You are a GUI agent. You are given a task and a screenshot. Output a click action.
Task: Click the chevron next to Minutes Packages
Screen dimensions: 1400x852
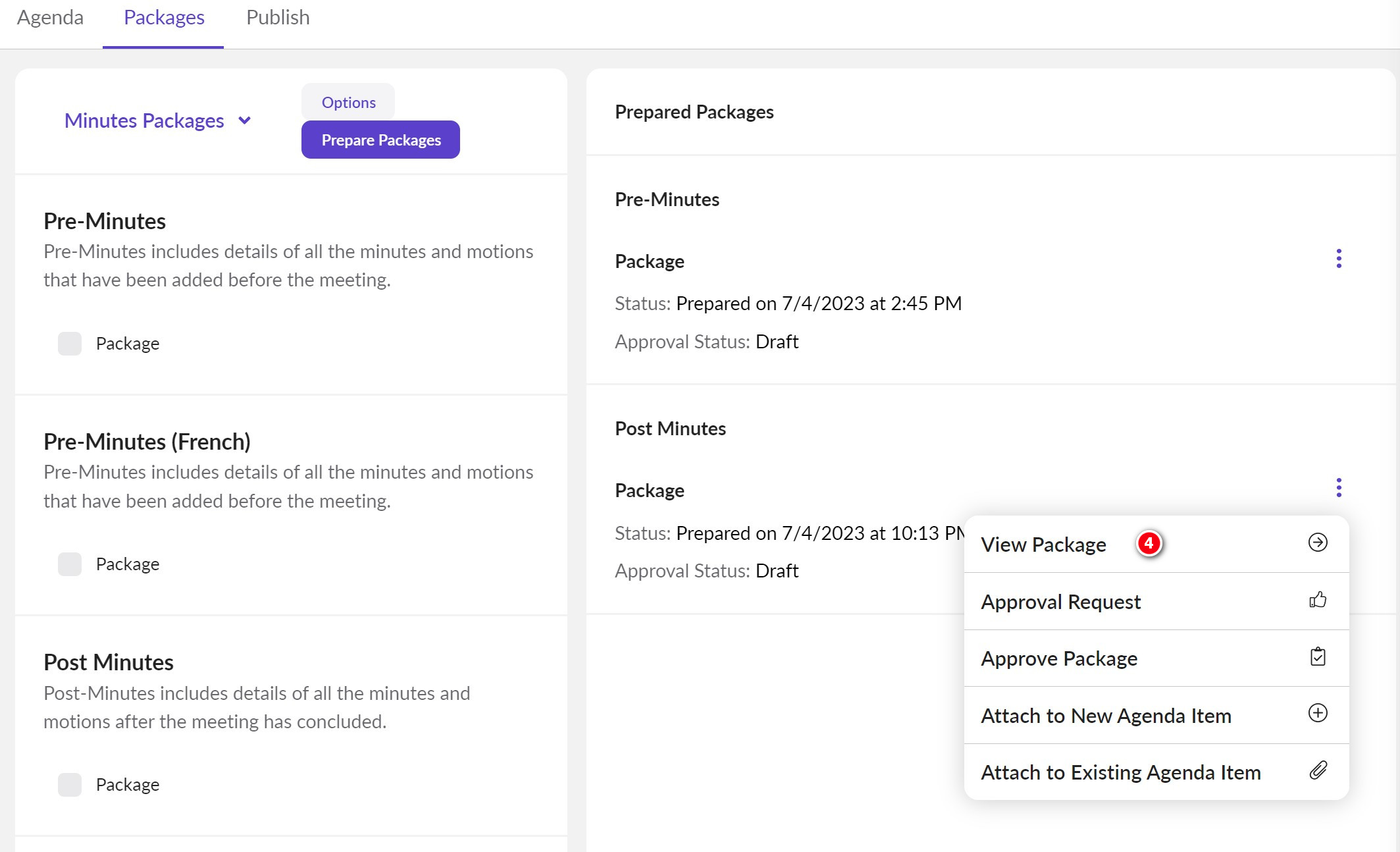(x=245, y=121)
